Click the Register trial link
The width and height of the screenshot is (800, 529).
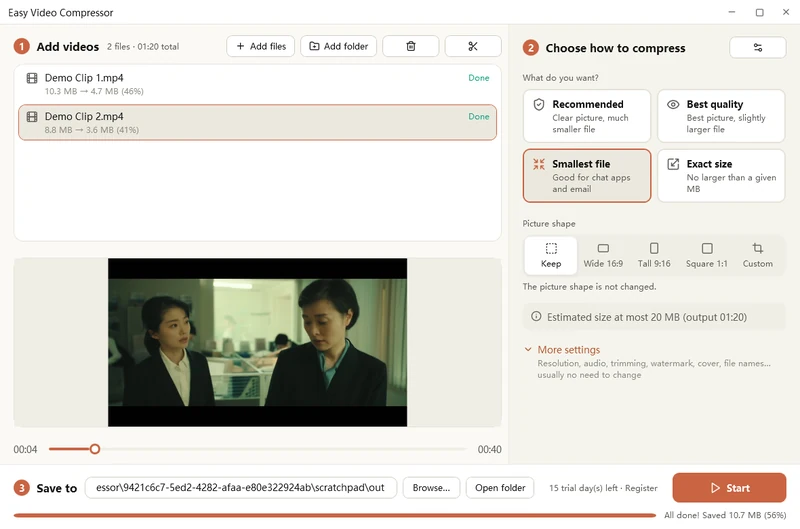641,488
